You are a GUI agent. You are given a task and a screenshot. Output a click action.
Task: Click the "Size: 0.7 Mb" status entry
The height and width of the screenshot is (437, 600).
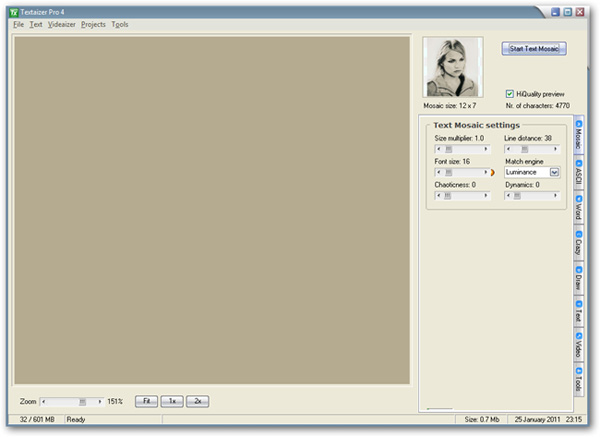coord(482,420)
